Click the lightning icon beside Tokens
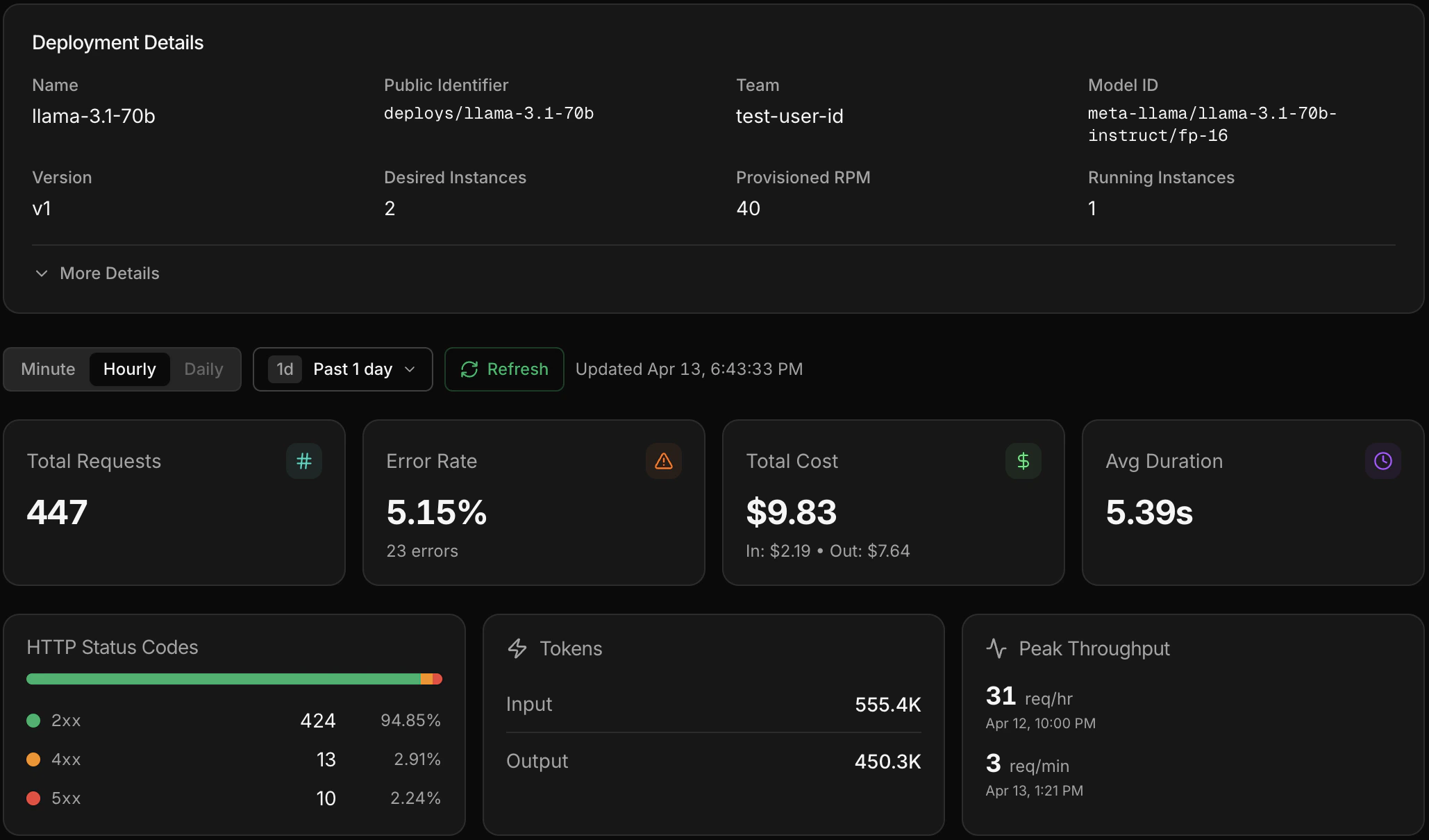The image size is (1429, 840). [517, 648]
